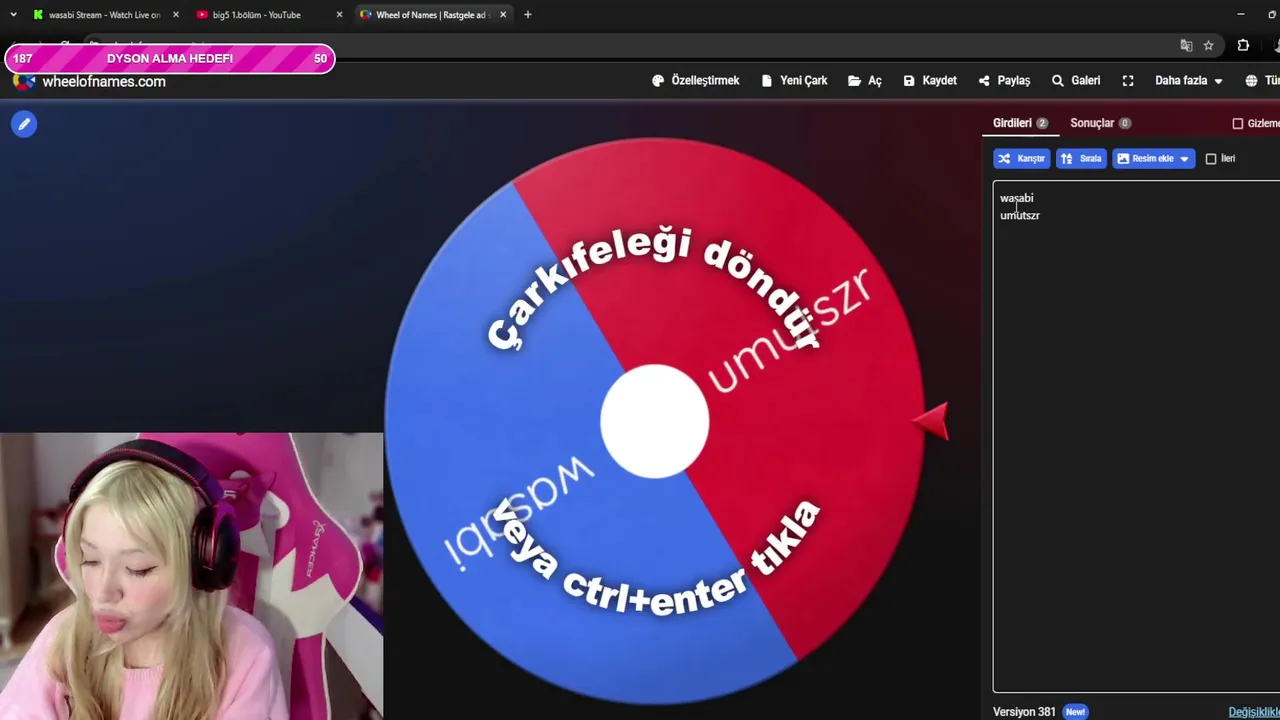Click the Kaydet floppy disk icon
The width and height of the screenshot is (1280, 720).
pos(909,81)
